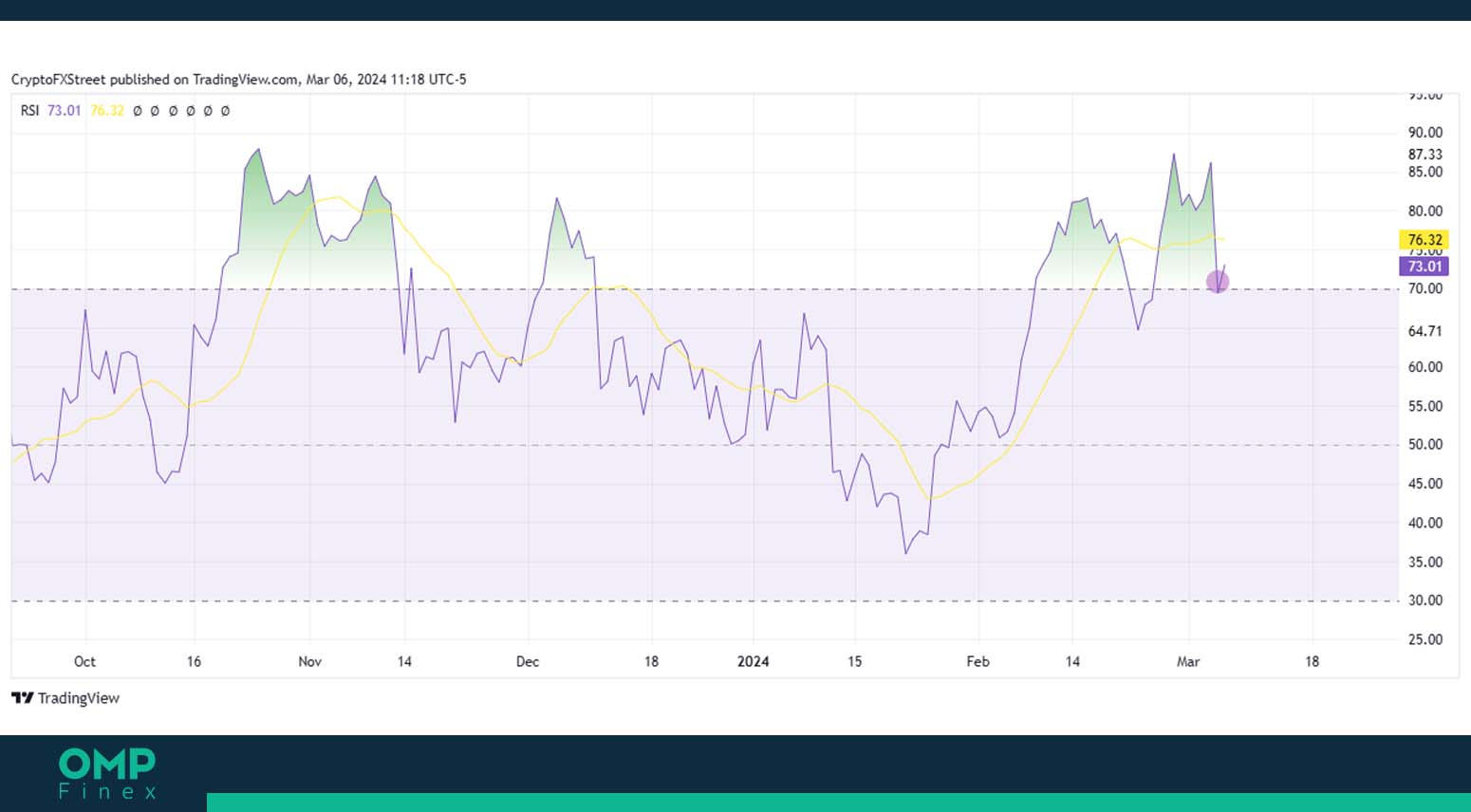Click the 55.00 axis label
Screen dimensions: 1471x812
point(1425,406)
